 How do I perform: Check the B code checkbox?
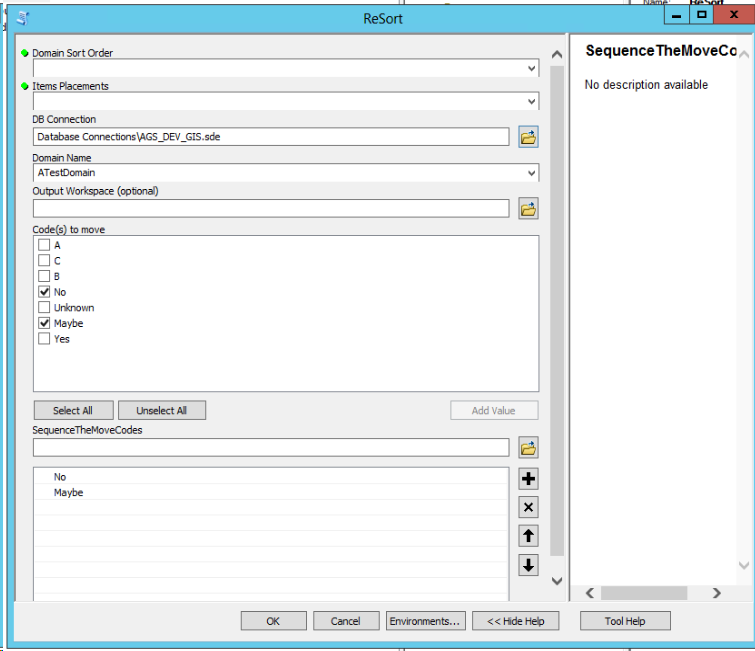[x=44, y=276]
